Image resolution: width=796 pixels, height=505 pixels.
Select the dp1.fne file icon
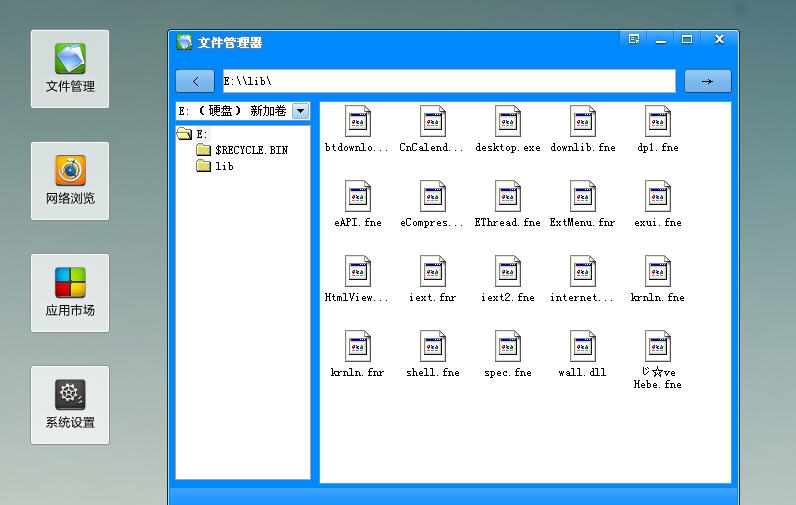658,121
